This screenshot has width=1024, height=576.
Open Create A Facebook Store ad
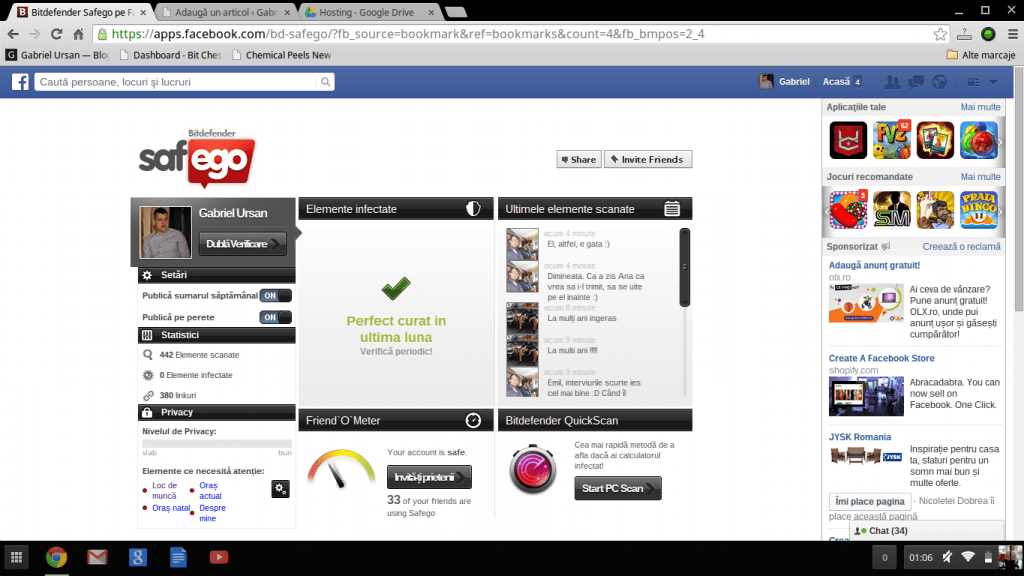(x=882, y=358)
